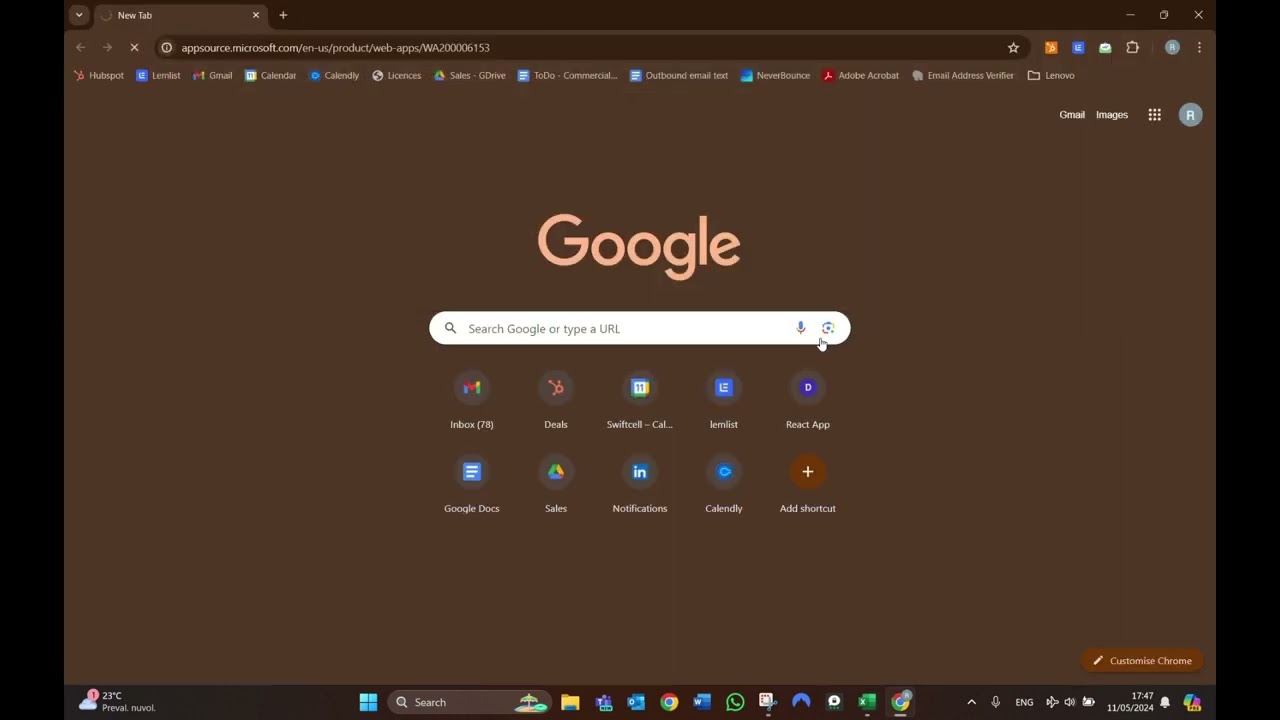Image resolution: width=1280 pixels, height=720 pixels.
Task: Open the clock and date flyout
Action: [x=1130, y=702]
